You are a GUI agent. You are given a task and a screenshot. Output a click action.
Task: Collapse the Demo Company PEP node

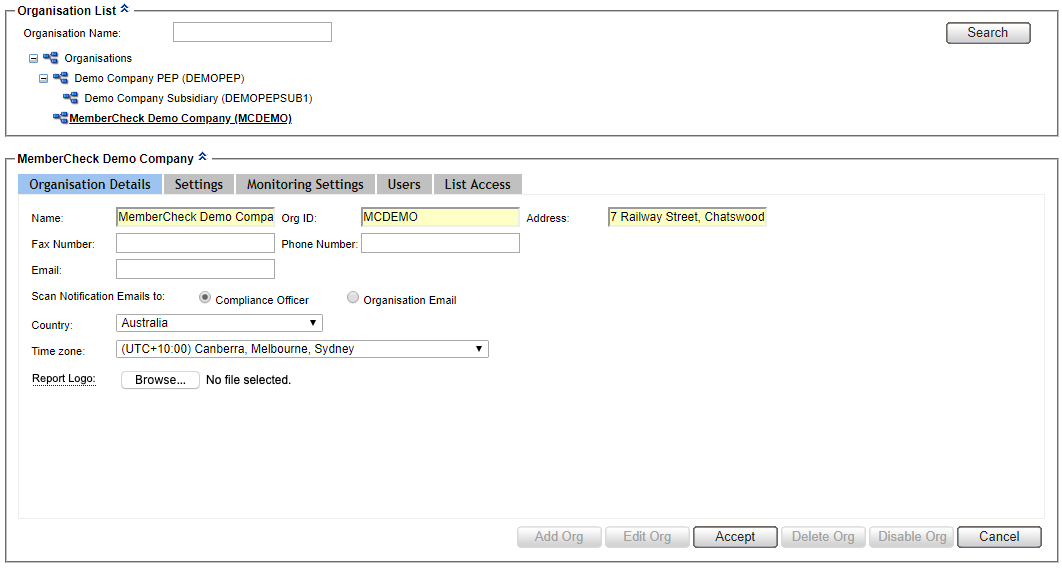pos(43,78)
